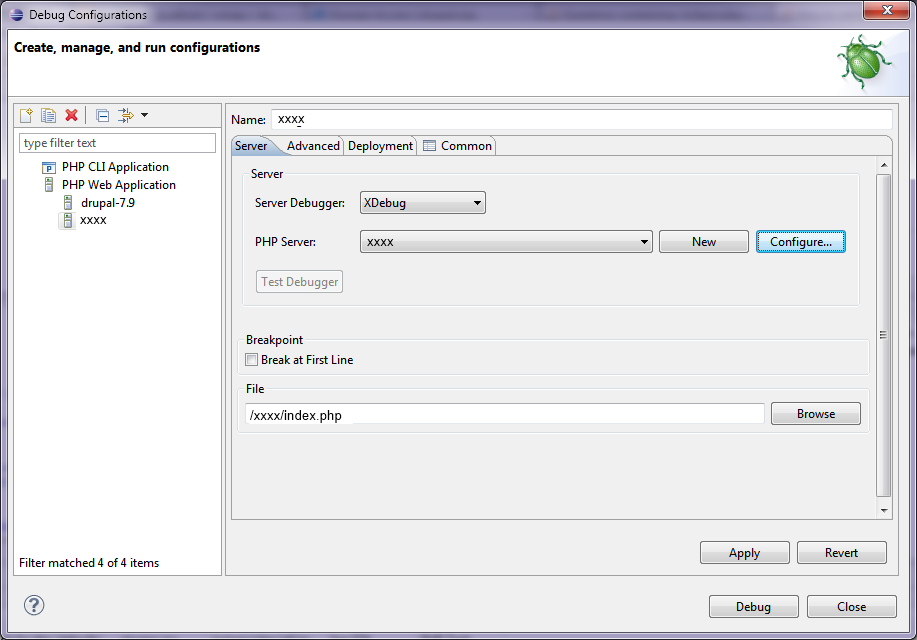Image resolution: width=917 pixels, height=640 pixels.
Task: Close window with title bar X
Action: (887, 10)
